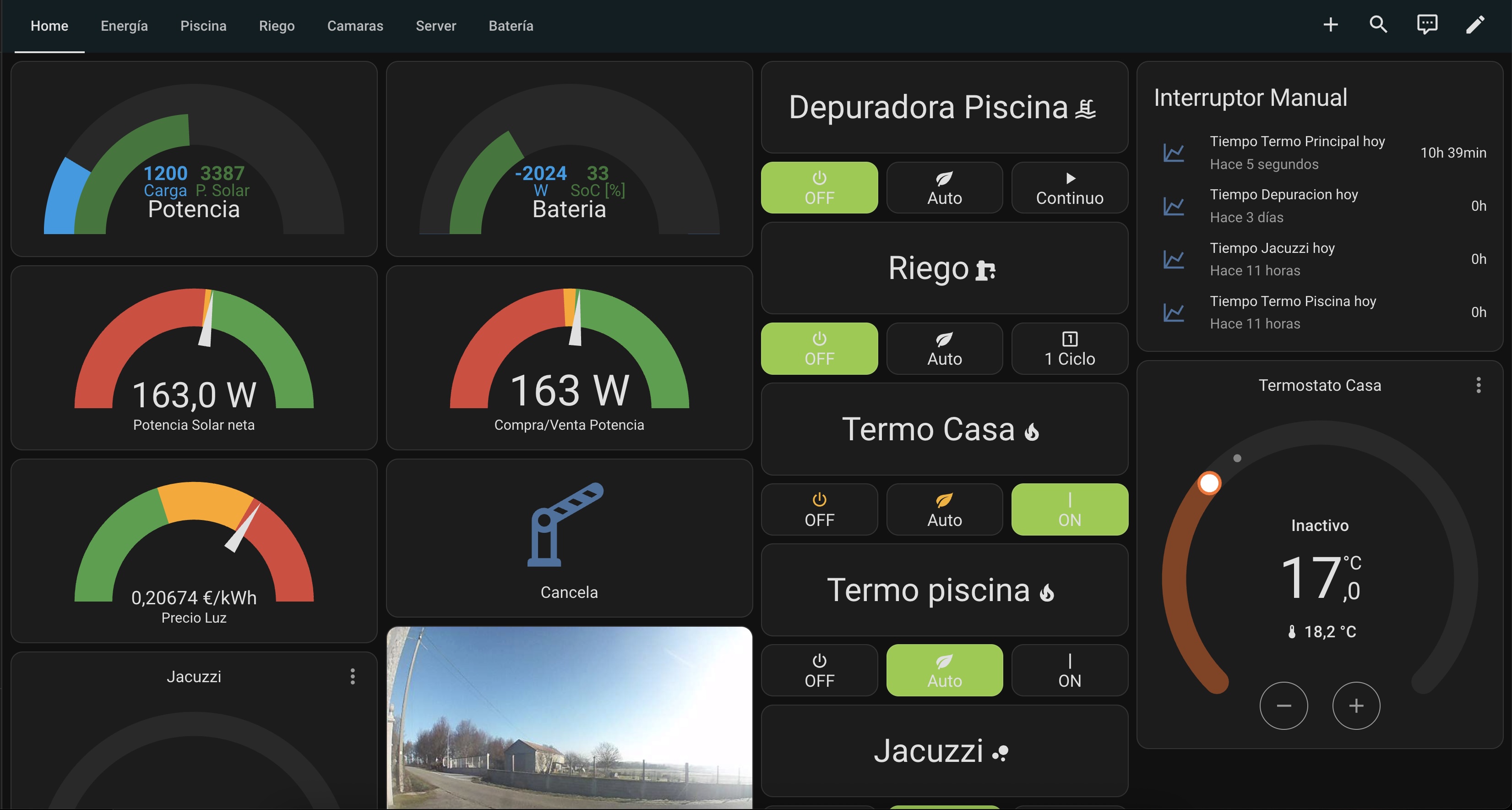The width and height of the screenshot is (1512, 810).
Task: Open Jacuzzi card three-dot menu
Action: tap(352, 677)
